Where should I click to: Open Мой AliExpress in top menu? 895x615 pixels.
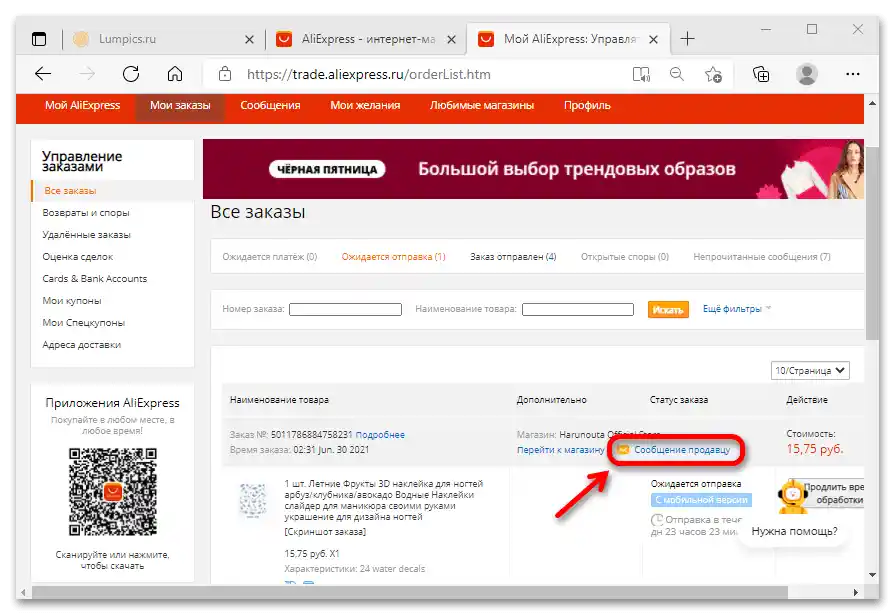82,106
